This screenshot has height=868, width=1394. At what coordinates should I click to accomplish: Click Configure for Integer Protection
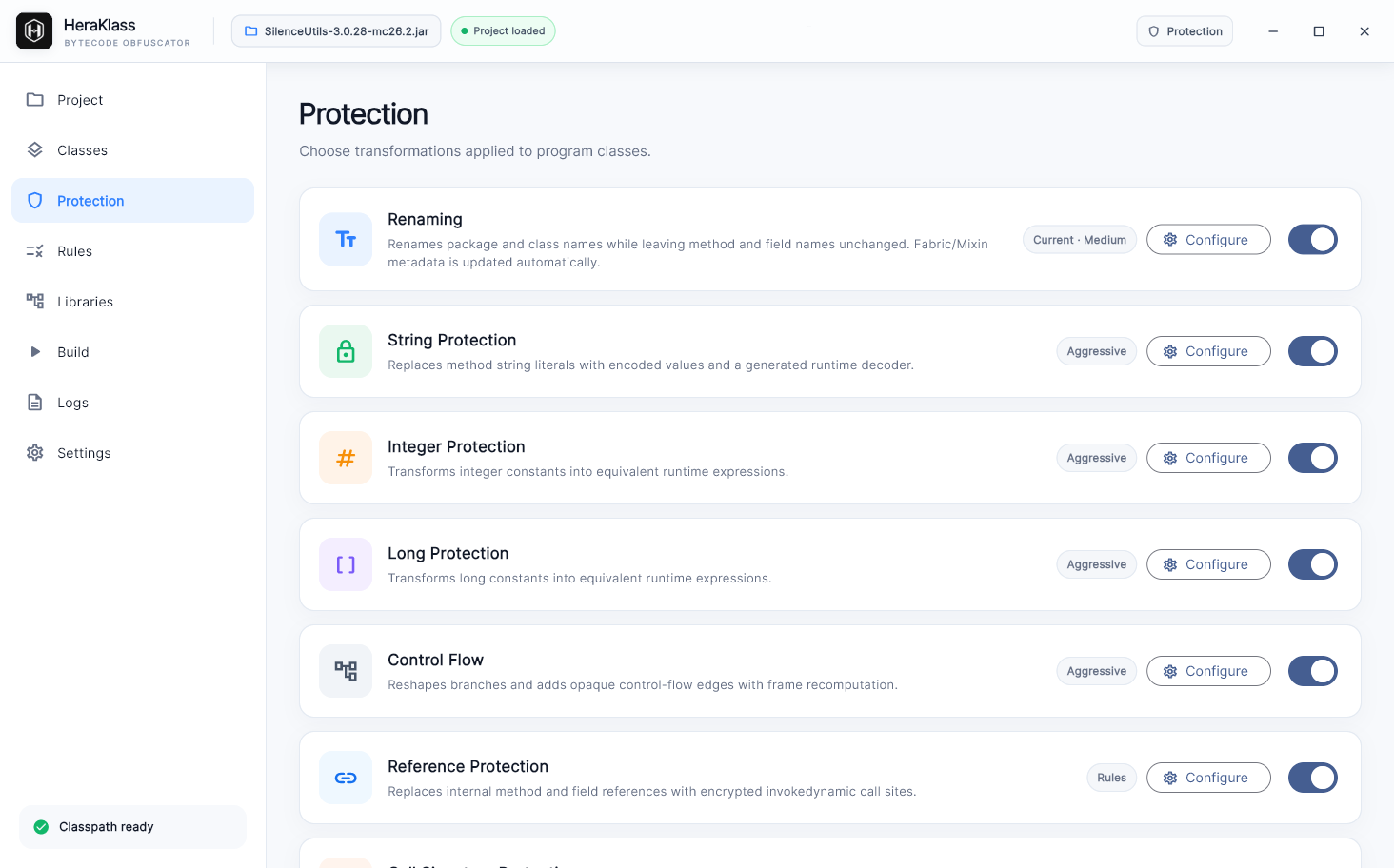point(1208,458)
